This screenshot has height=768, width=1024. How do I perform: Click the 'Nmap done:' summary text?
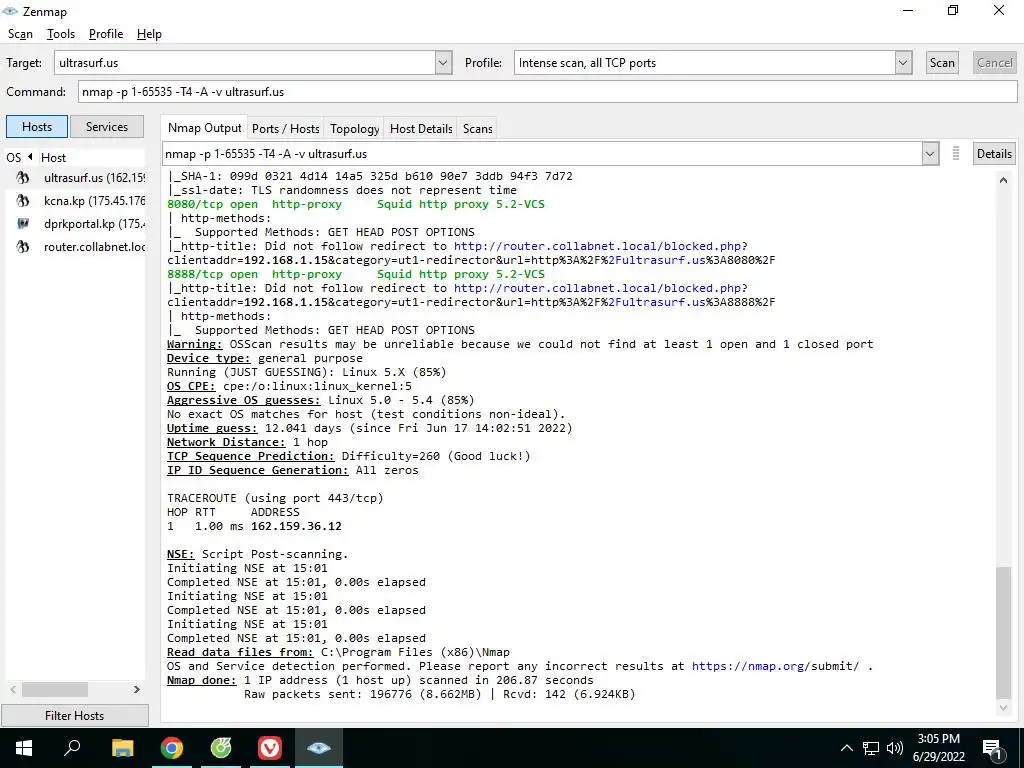202,680
